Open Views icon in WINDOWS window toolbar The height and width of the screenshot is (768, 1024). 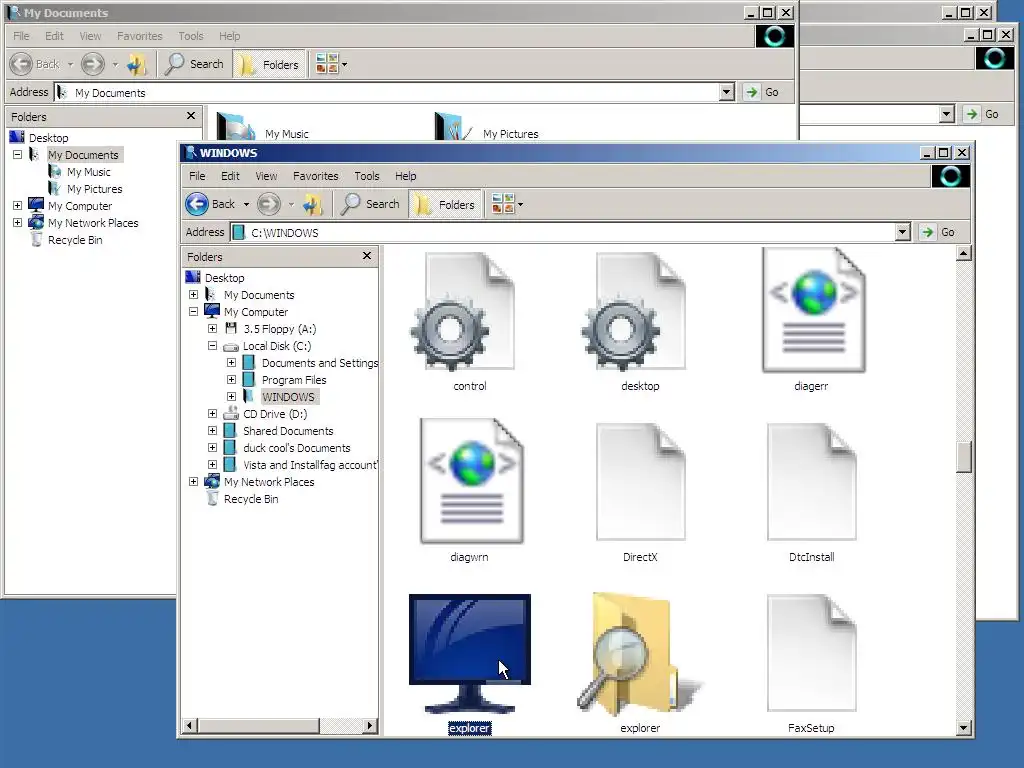click(x=503, y=204)
